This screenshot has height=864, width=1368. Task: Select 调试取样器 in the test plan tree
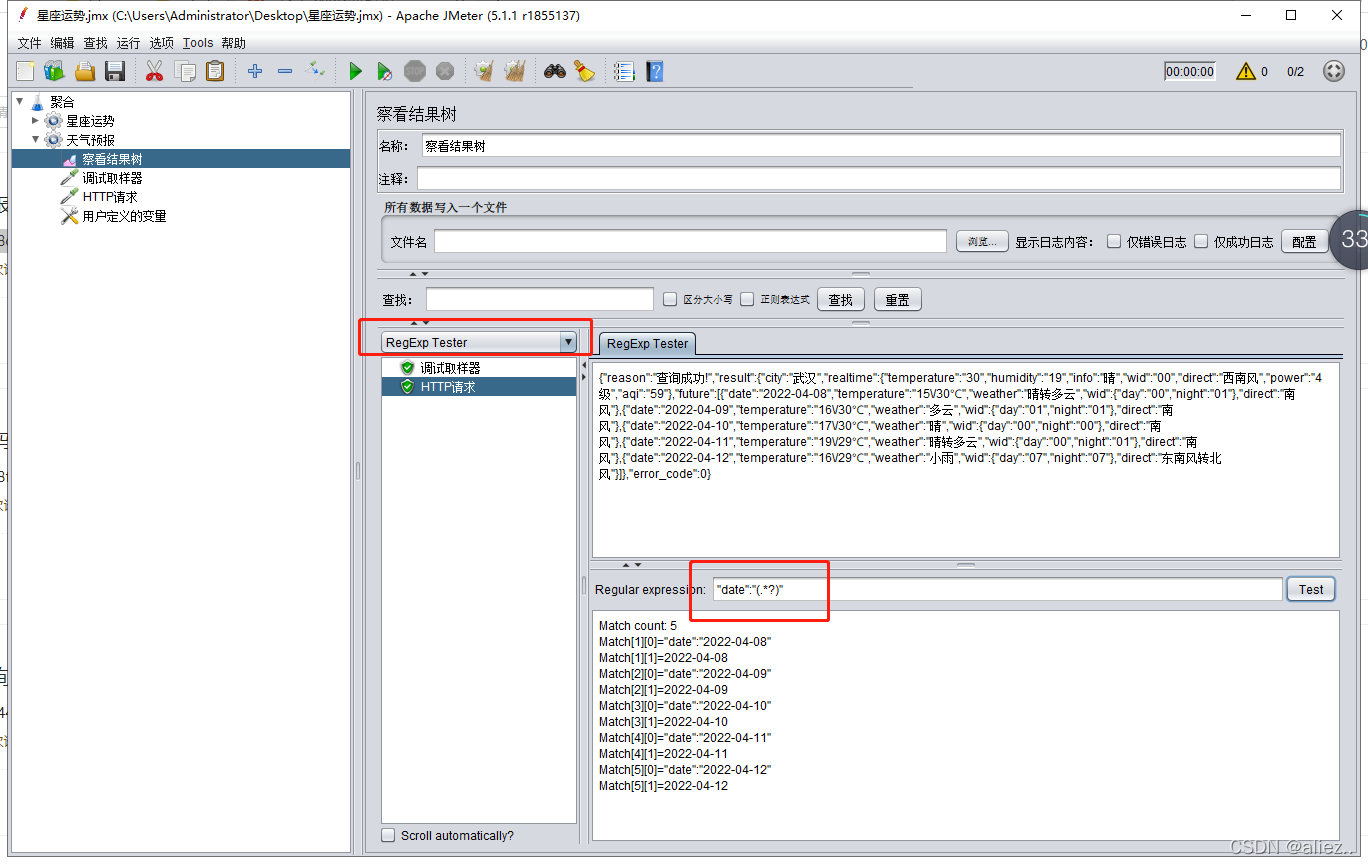(112, 178)
